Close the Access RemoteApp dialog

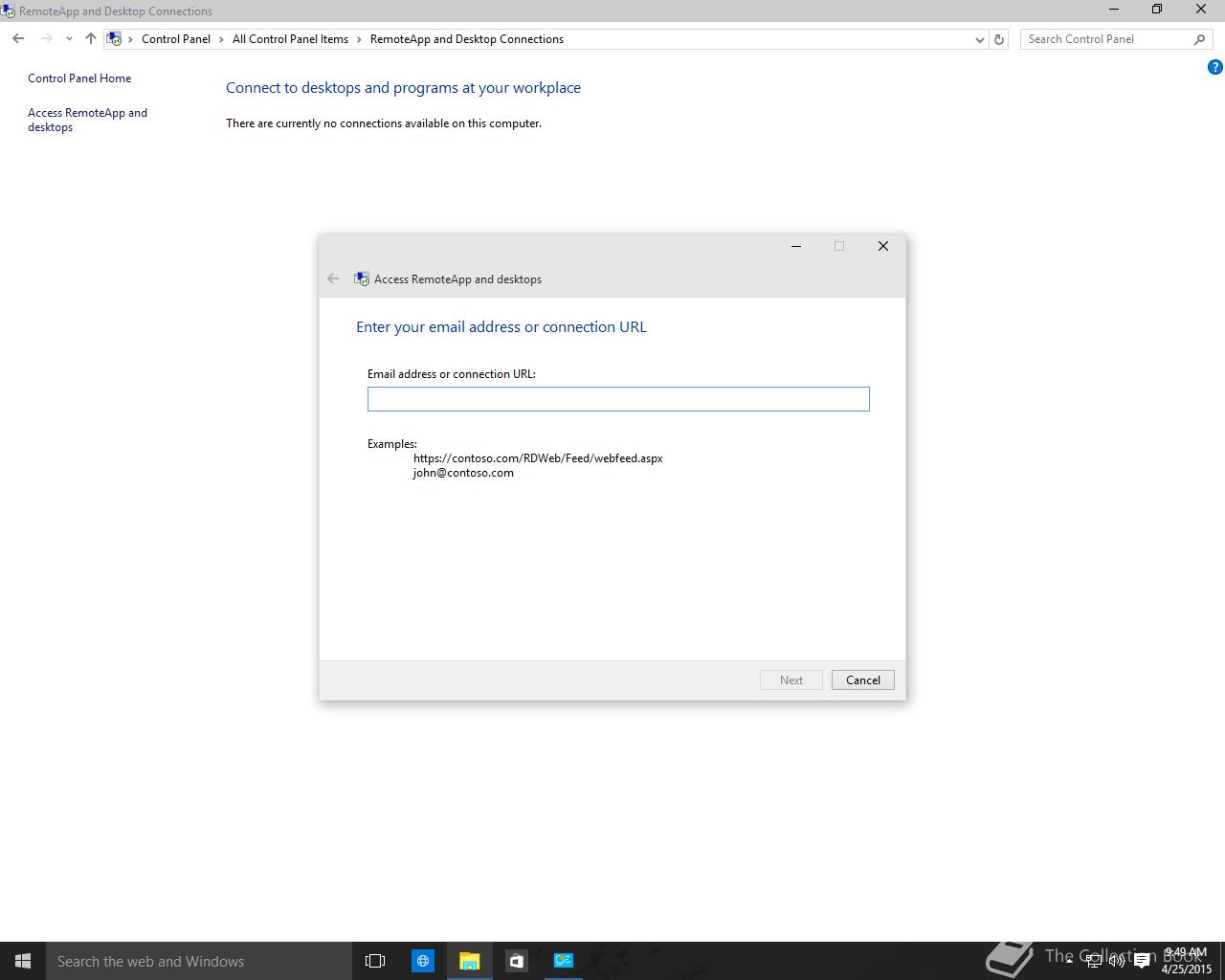click(883, 246)
